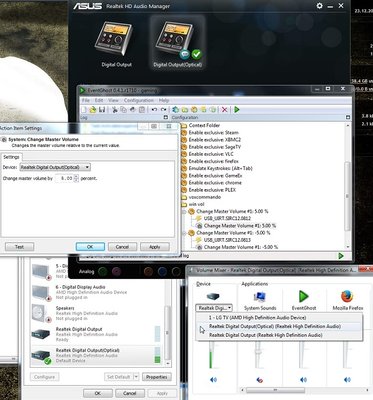The height and width of the screenshot is (400, 373).
Task: Click OK button in Sound dialog
Action: point(97,393)
